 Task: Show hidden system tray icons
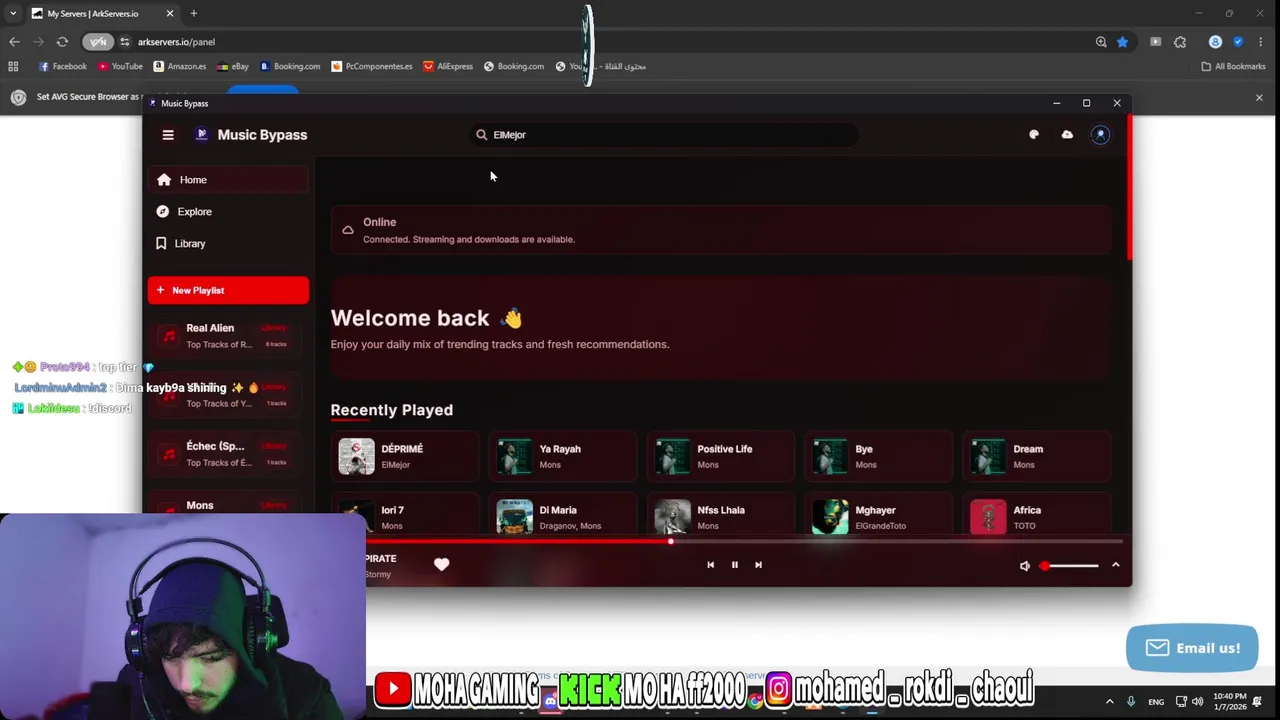(1109, 702)
